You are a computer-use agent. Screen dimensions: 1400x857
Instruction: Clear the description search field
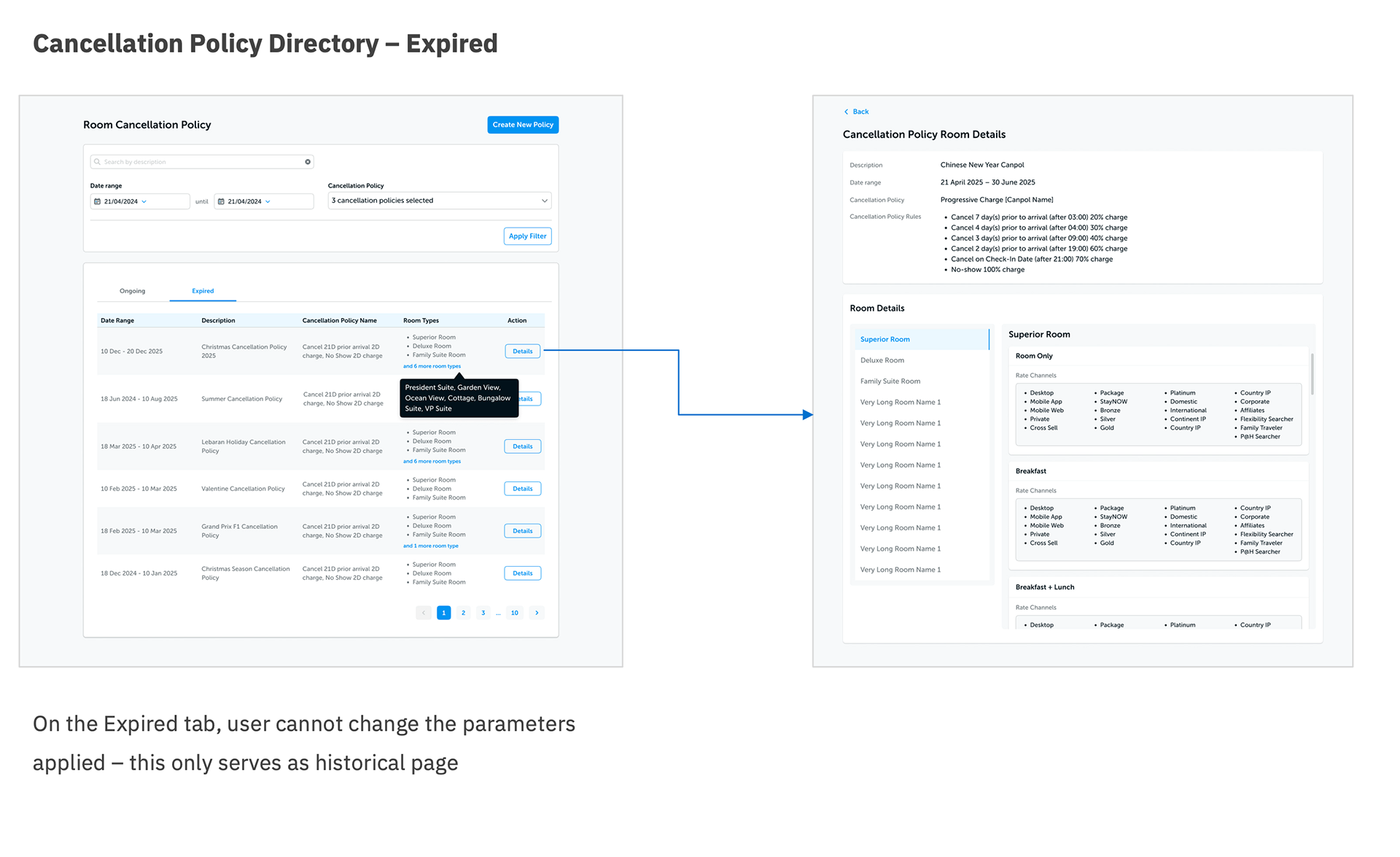[308, 162]
